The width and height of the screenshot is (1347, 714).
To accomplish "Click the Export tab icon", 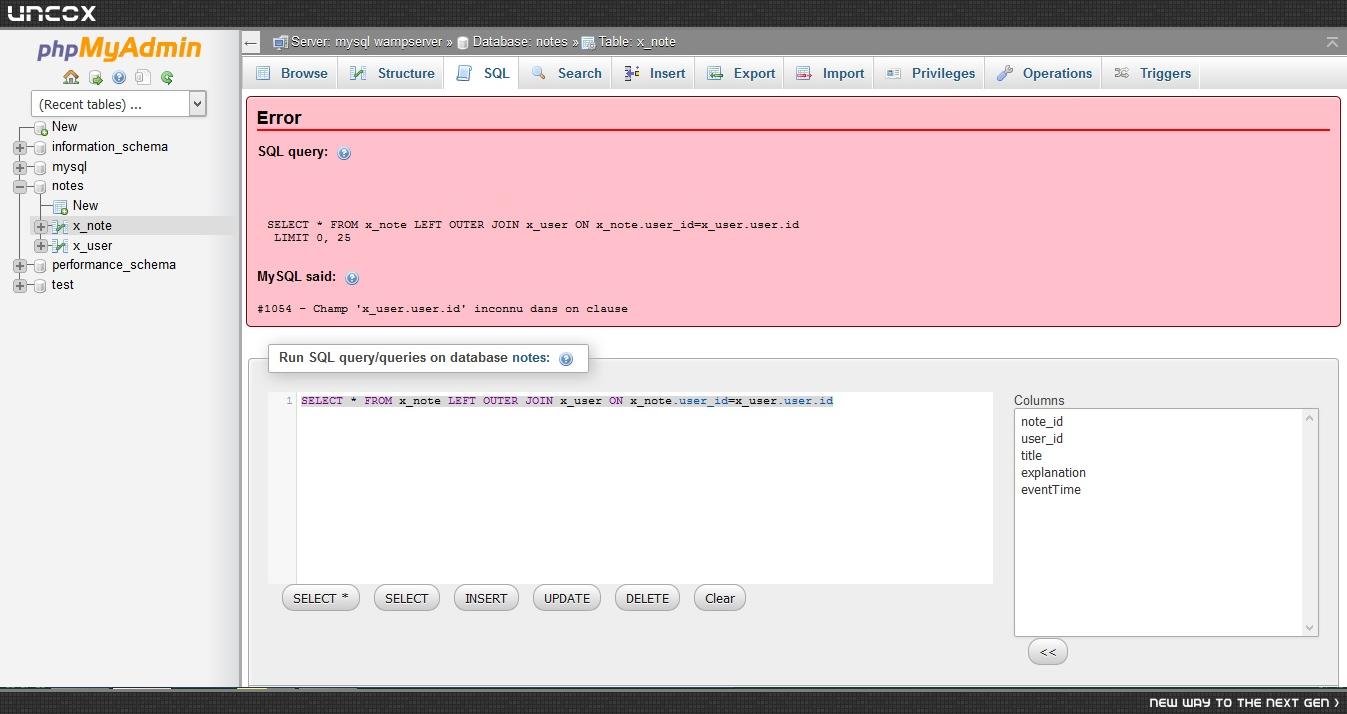I will click(715, 73).
